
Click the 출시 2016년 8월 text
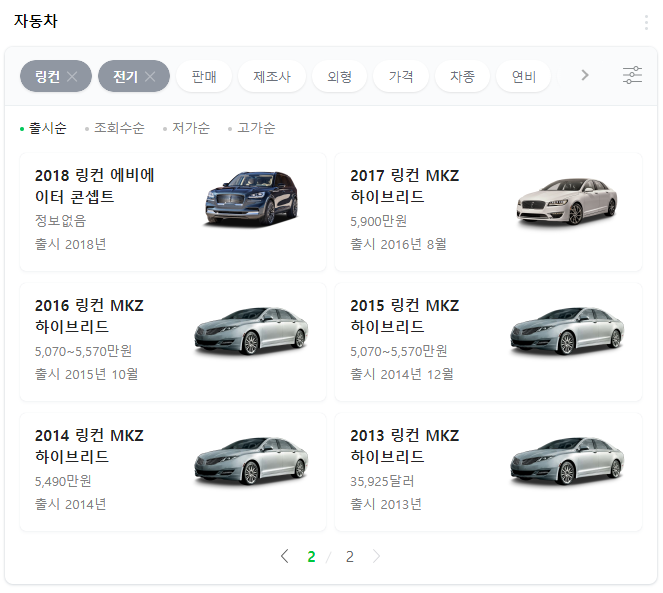tap(398, 244)
